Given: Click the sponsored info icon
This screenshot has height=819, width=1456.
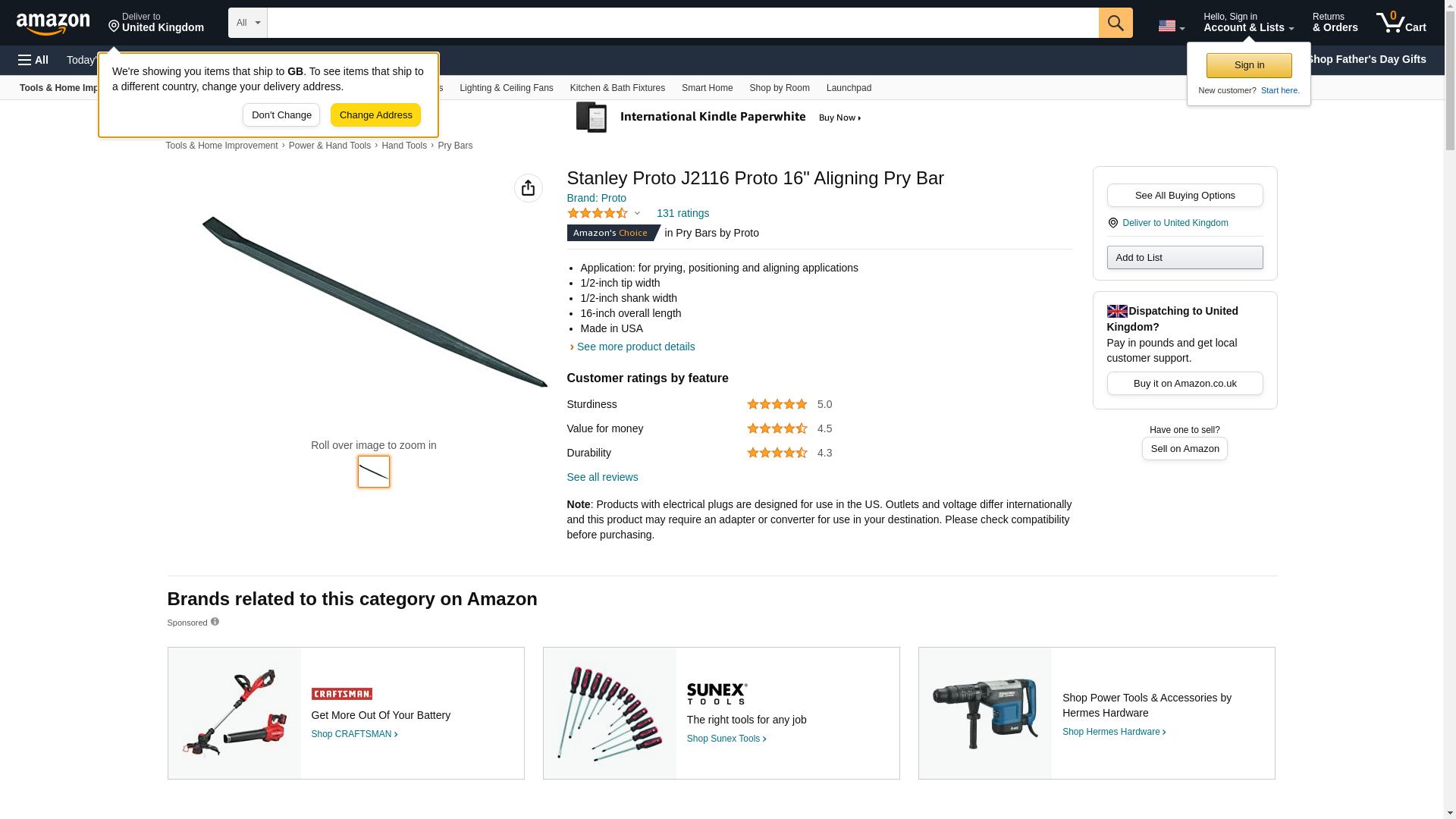Looking at the screenshot, I should coord(215,622).
